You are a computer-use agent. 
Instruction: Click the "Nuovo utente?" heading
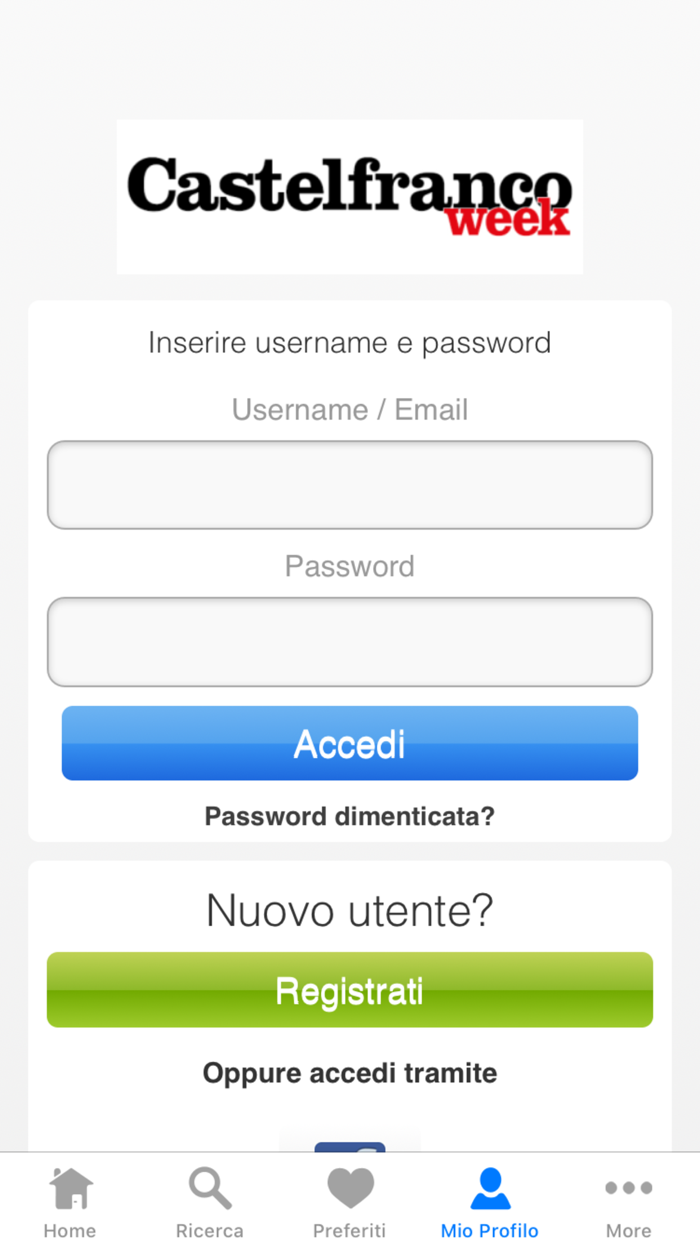[x=350, y=911]
